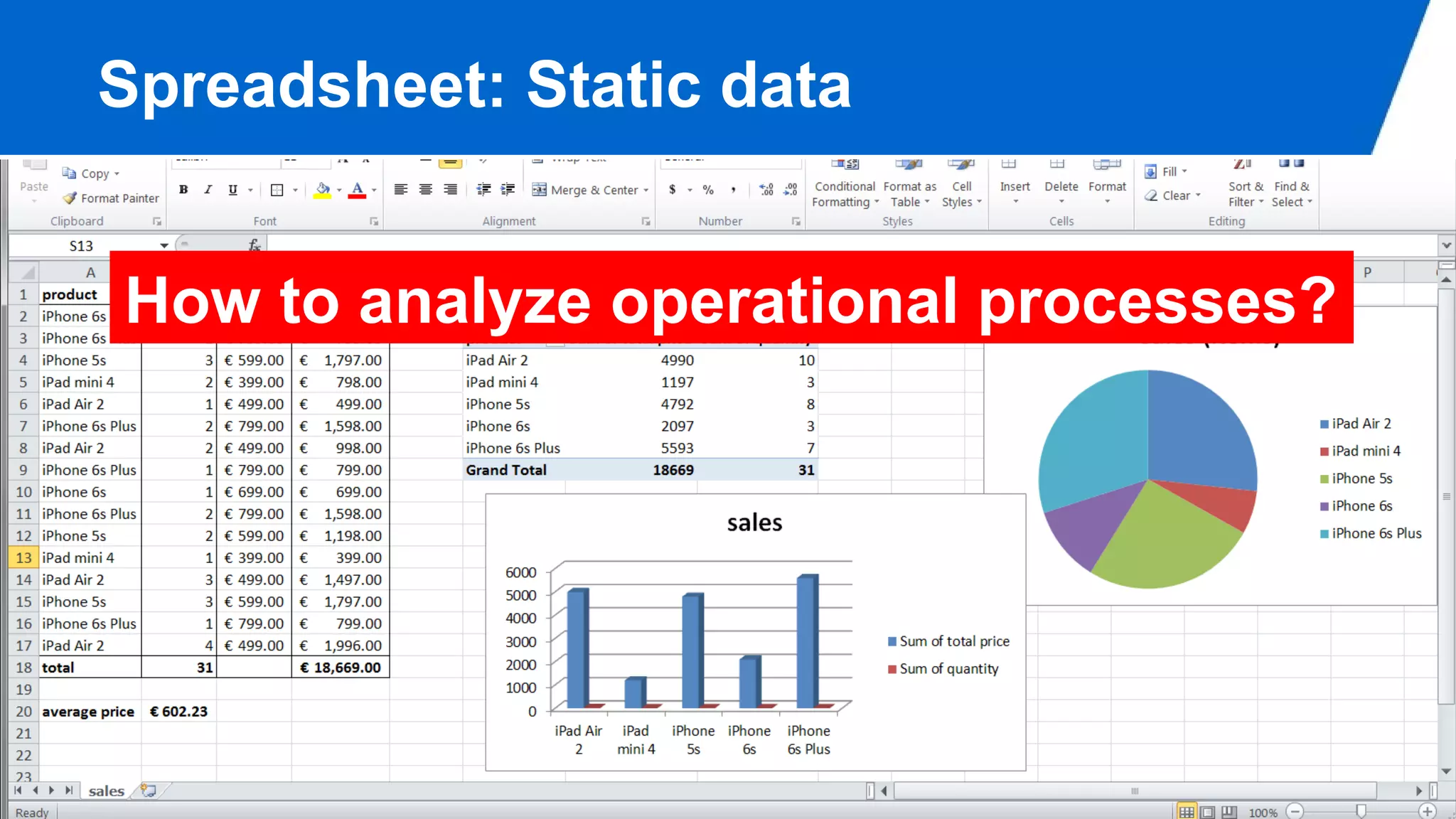This screenshot has width=1456, height=819.
Task: Switch to Page Layout view
Action: [x=1208, y=812]
